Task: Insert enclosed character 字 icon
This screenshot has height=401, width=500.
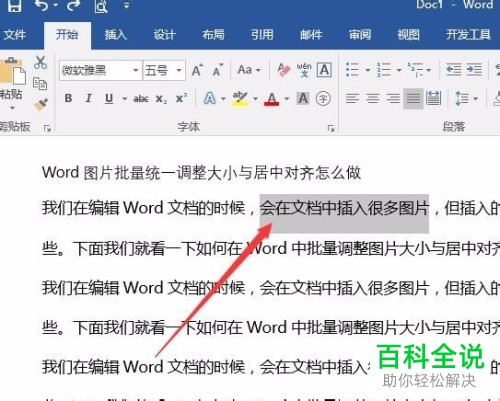Action: (x=323, y=98)
